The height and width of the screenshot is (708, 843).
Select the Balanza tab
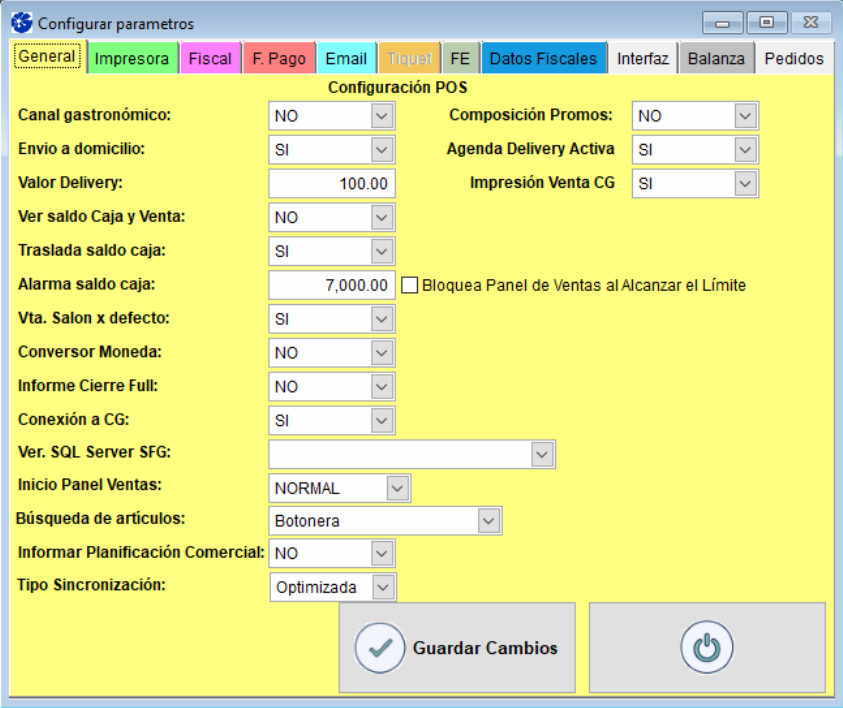pos(716,59)
